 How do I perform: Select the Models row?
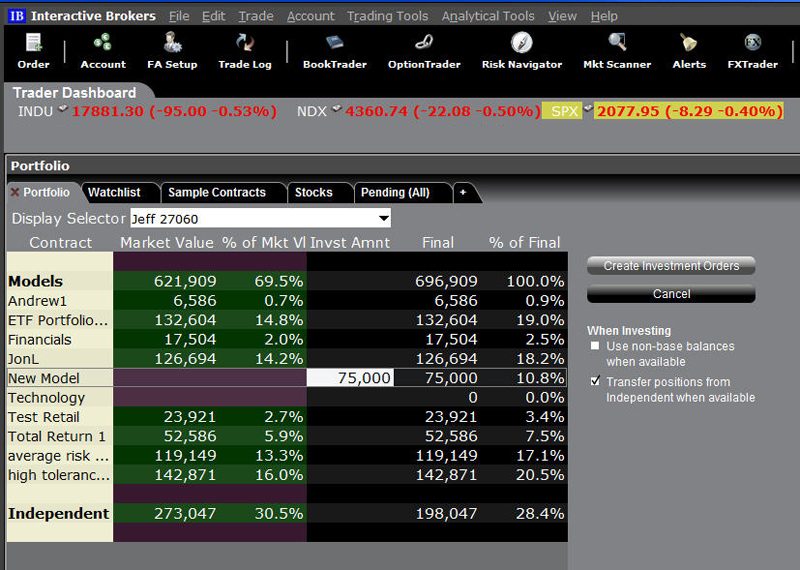pos(287,281)
